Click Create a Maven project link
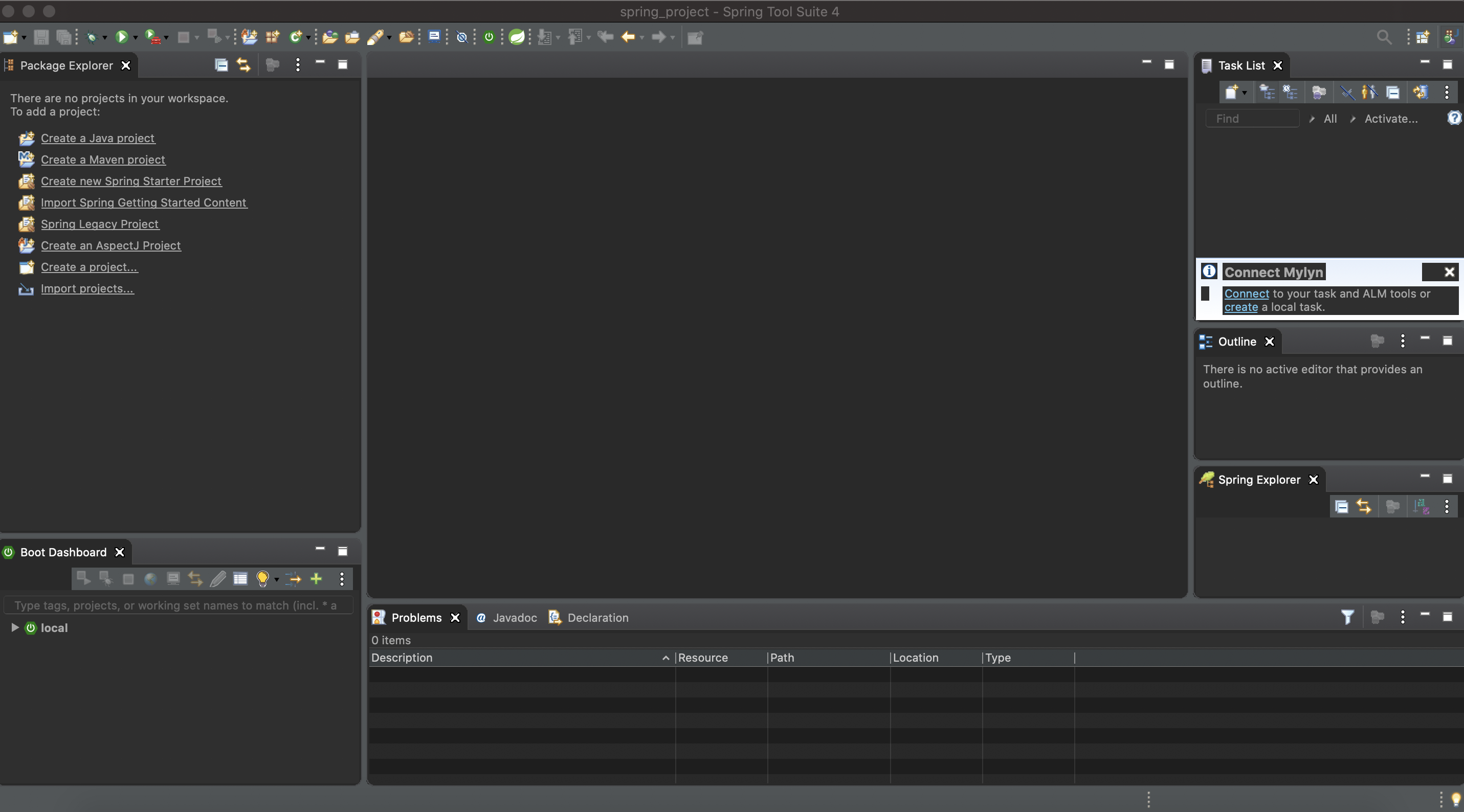 [x=103, y=160]
